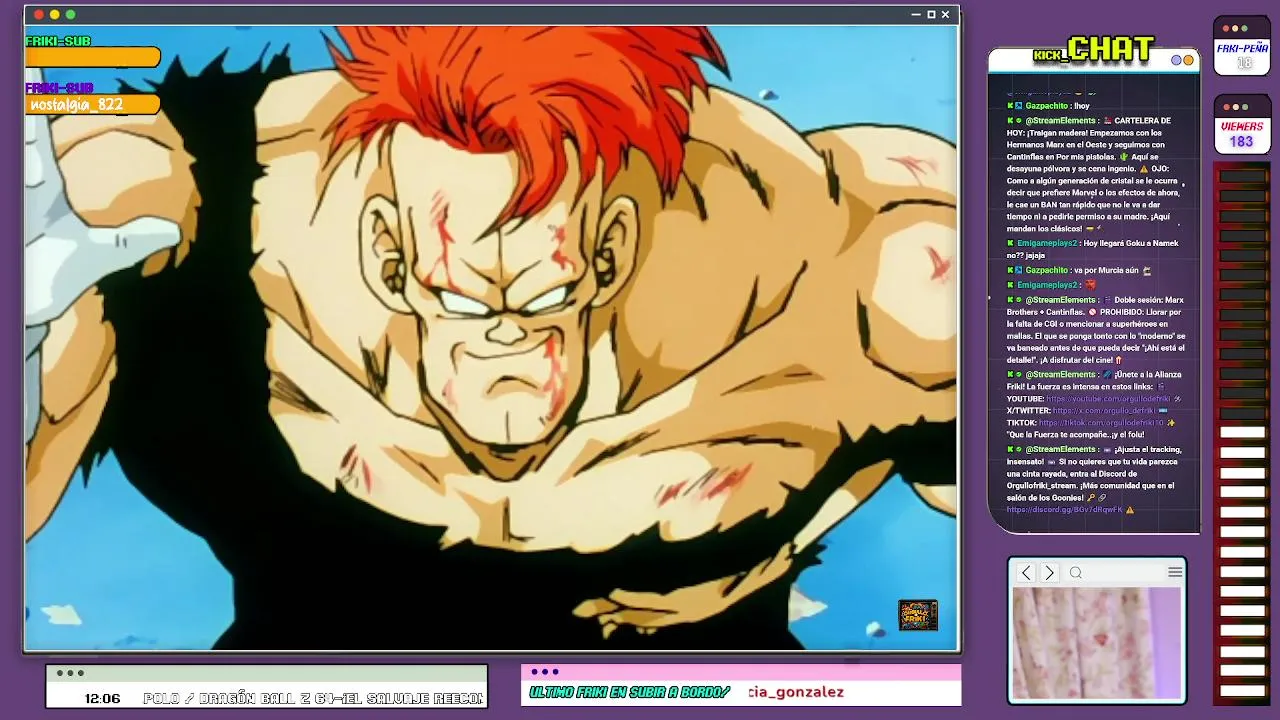1280x720 pixels.
Task: Click the pink floral thumbnail in the mini browser widget
Action: [x=1097, y=643]
